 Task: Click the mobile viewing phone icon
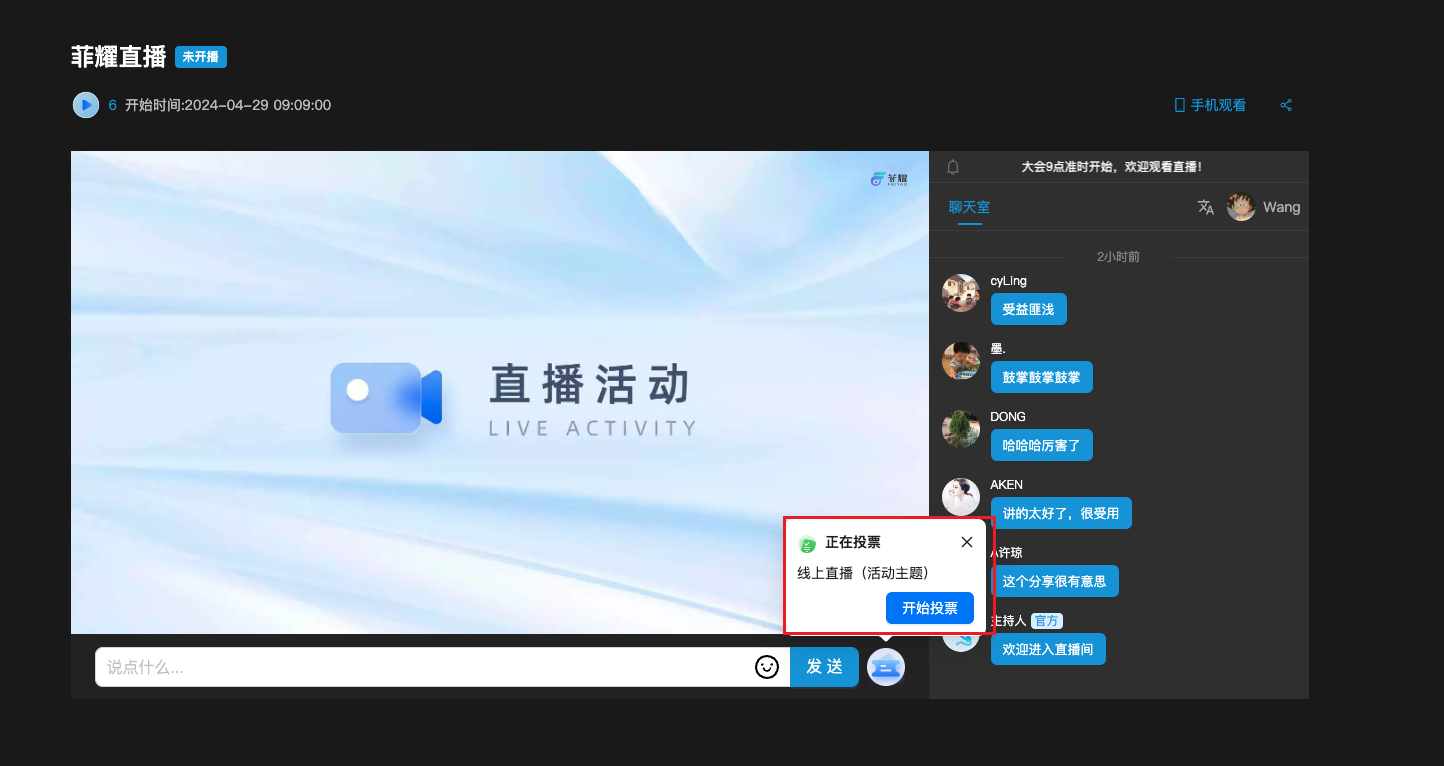[x=1179, y=105]
